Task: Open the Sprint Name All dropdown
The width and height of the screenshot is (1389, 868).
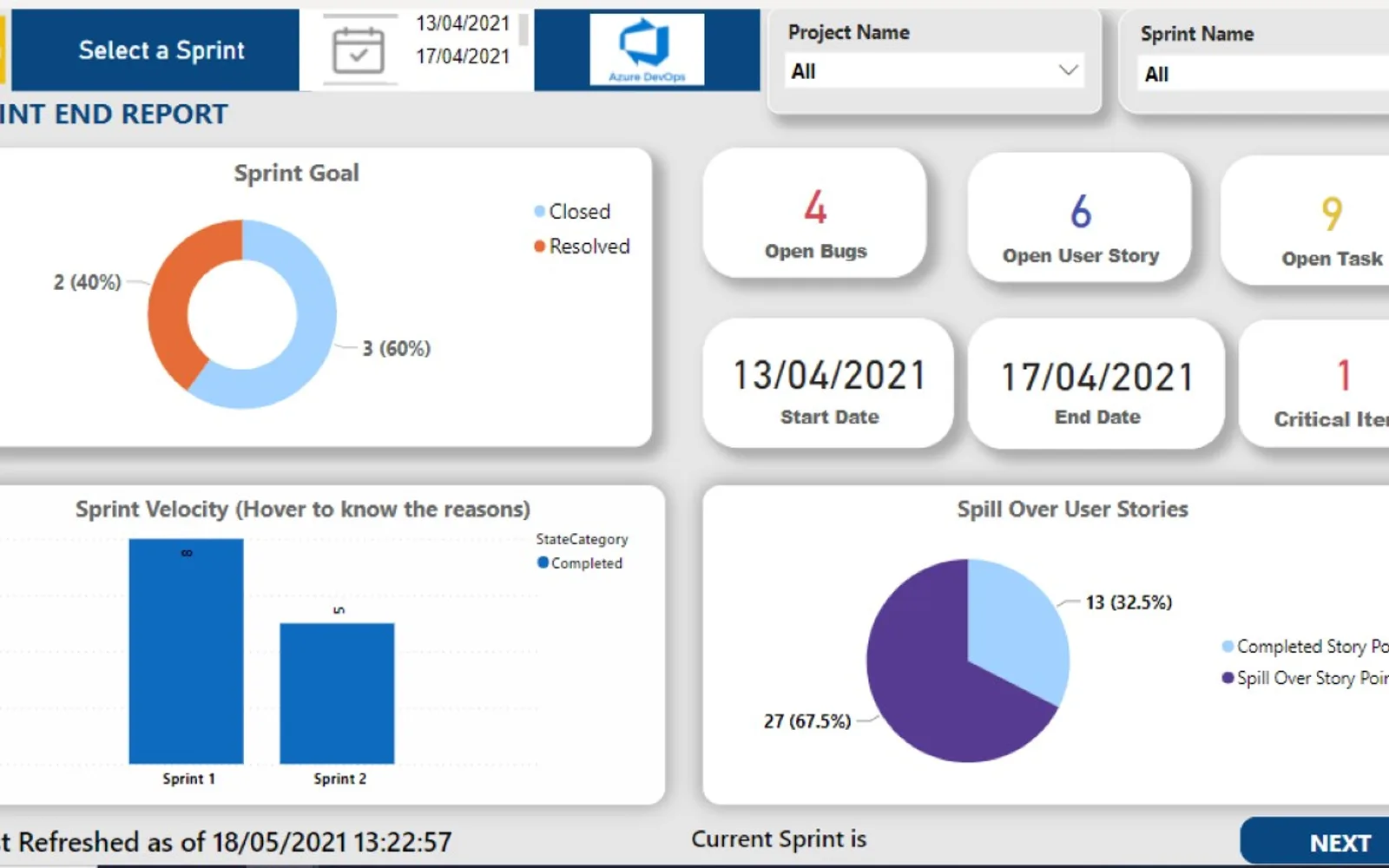Action: pos(1263,74)
